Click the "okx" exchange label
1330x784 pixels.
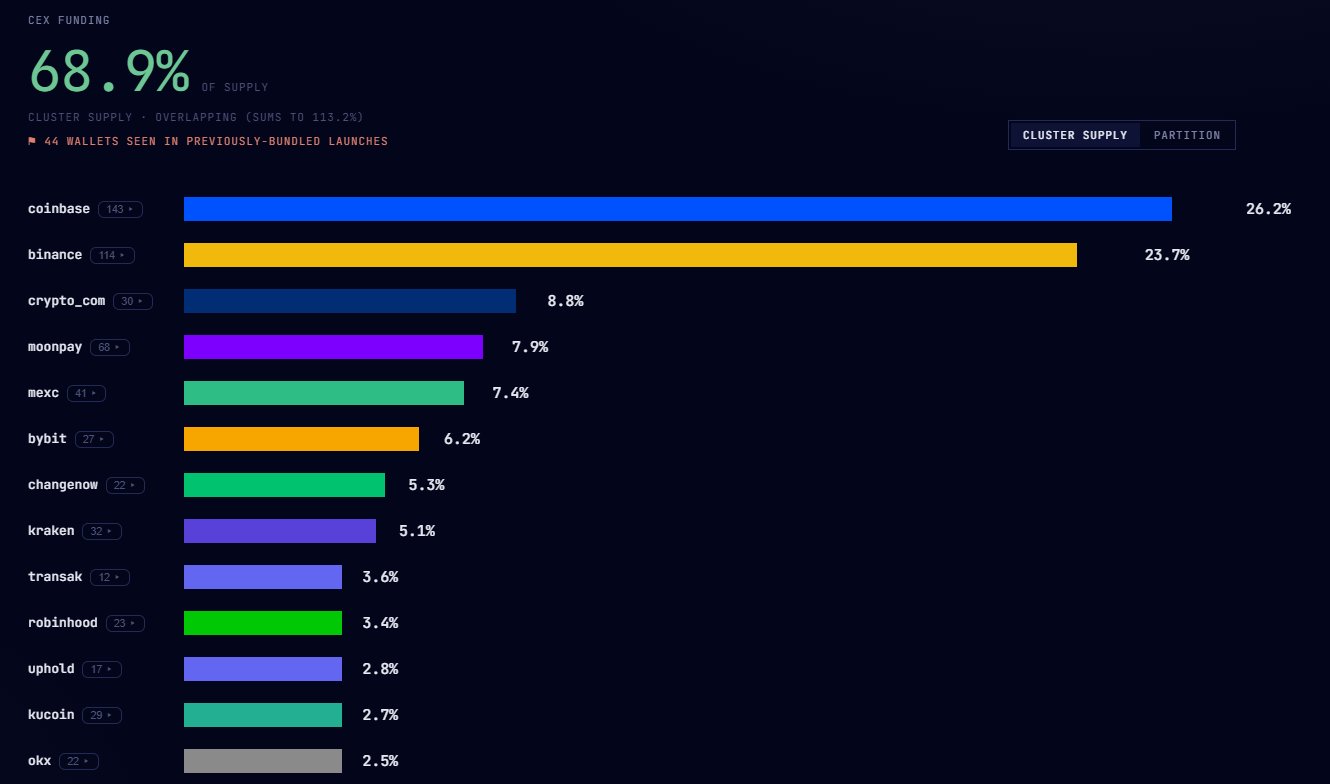pyautogui.click(x=40, y=761)
